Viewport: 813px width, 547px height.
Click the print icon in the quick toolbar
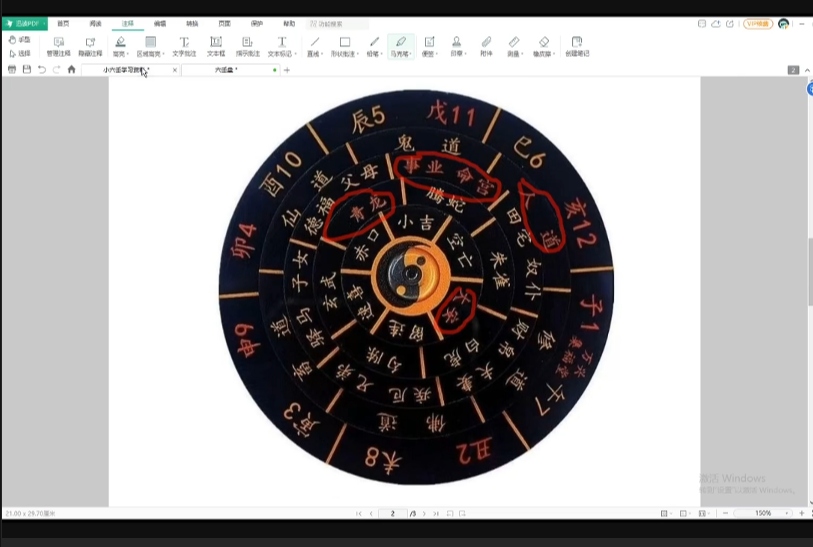[x=12, y=70]
